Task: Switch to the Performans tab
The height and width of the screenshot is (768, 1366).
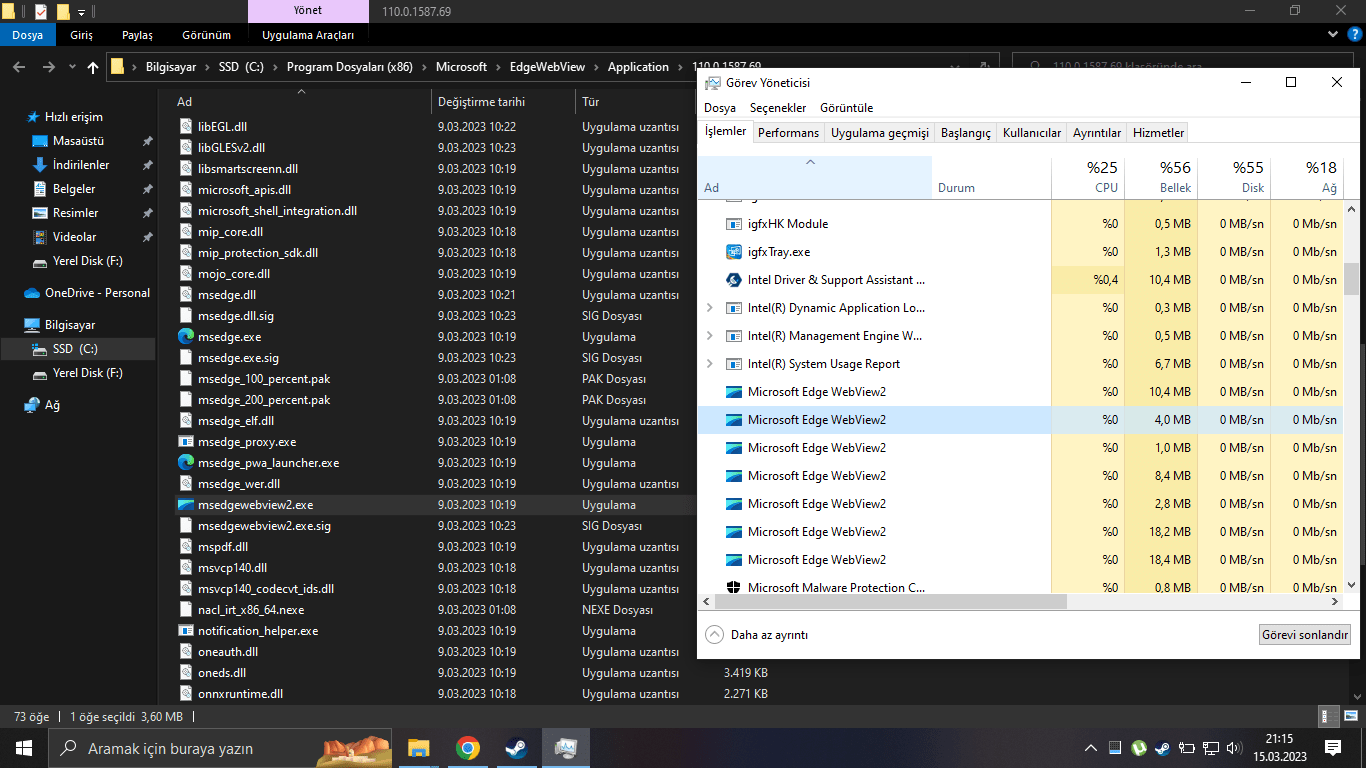Action: tap(788, 133)
